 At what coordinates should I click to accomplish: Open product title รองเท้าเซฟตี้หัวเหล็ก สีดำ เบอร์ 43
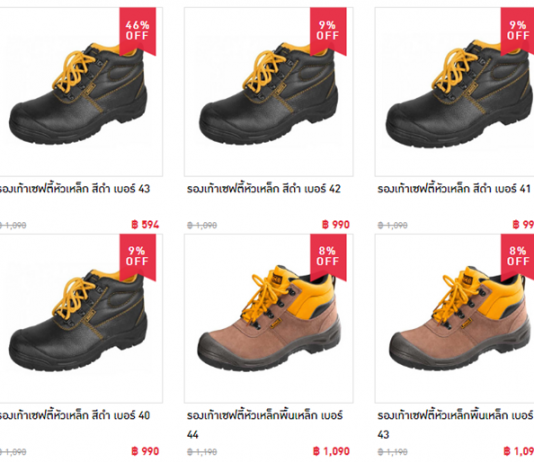75,189
